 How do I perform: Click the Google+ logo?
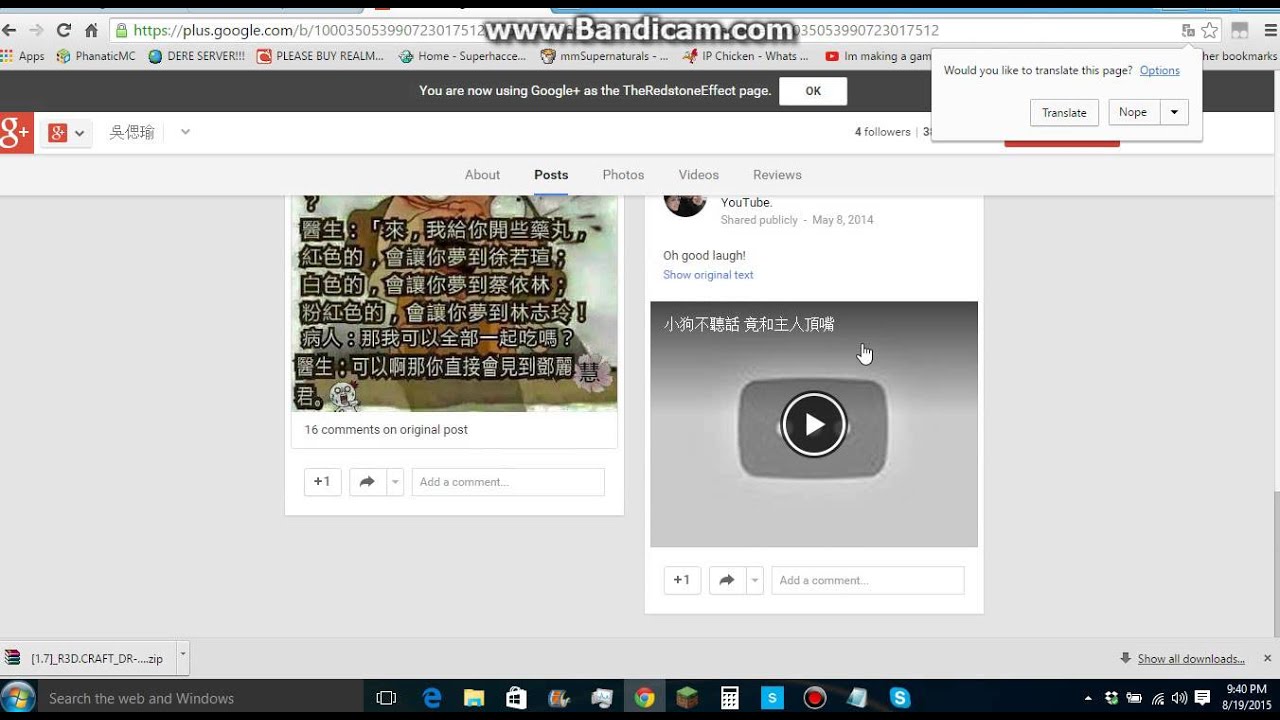[x=16, y=132]
